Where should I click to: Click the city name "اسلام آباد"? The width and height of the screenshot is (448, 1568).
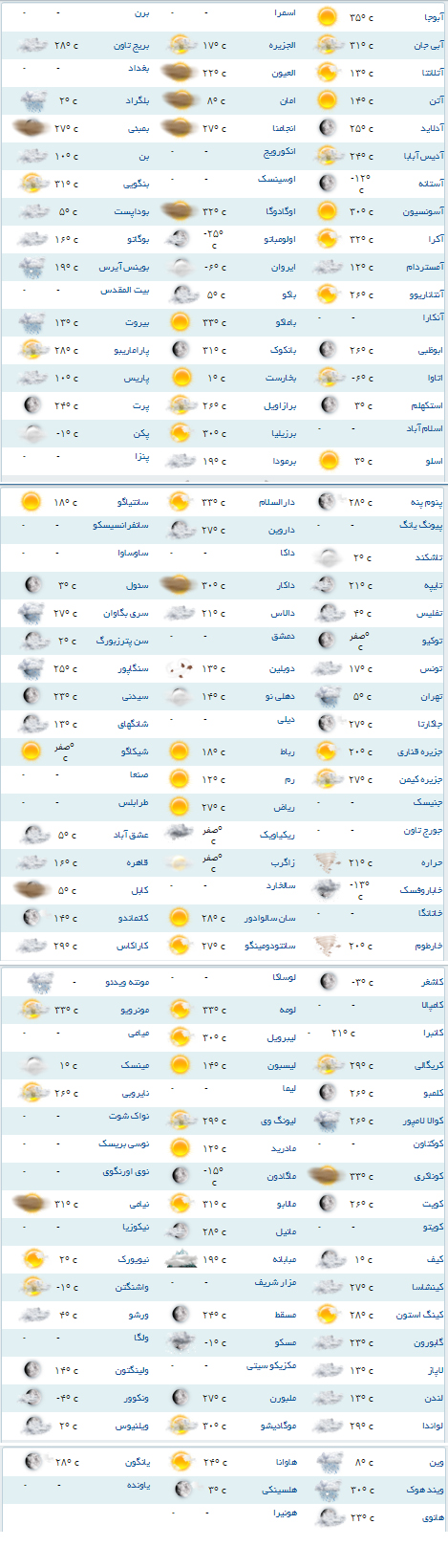[x=426, y=429]
